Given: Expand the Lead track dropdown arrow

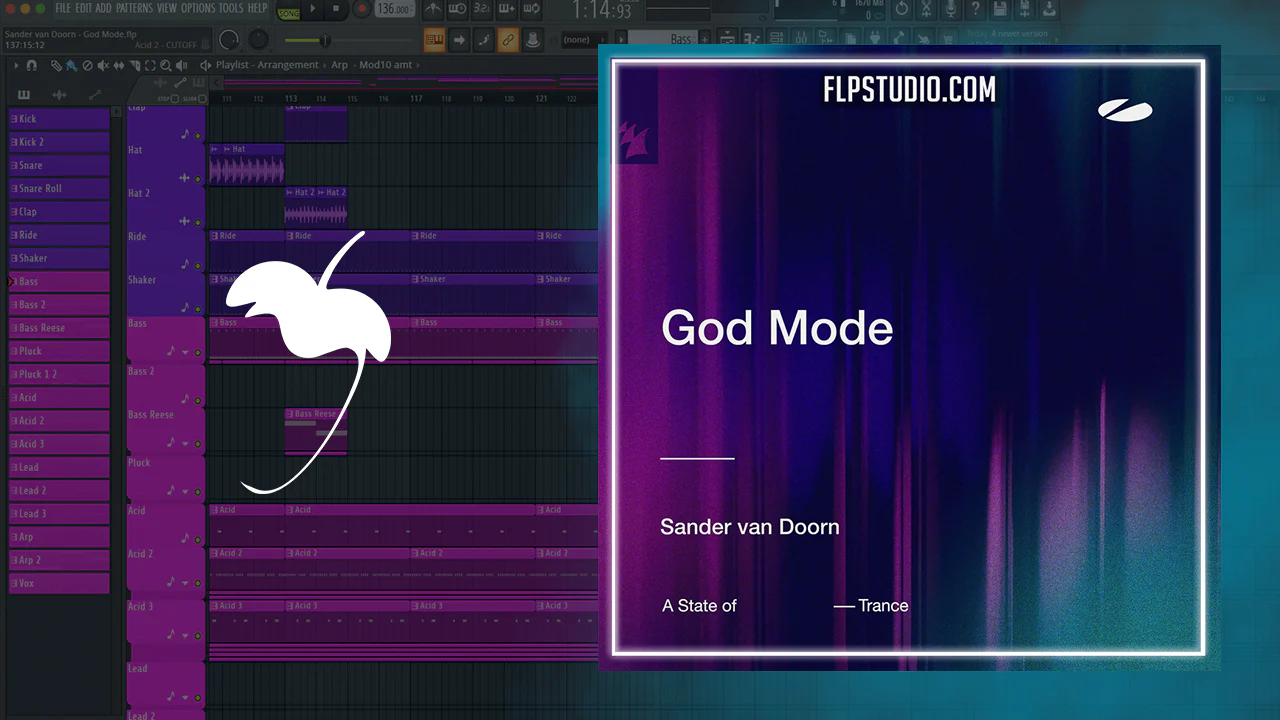Looking at the screenshot, I should click(x=185, y=697).
